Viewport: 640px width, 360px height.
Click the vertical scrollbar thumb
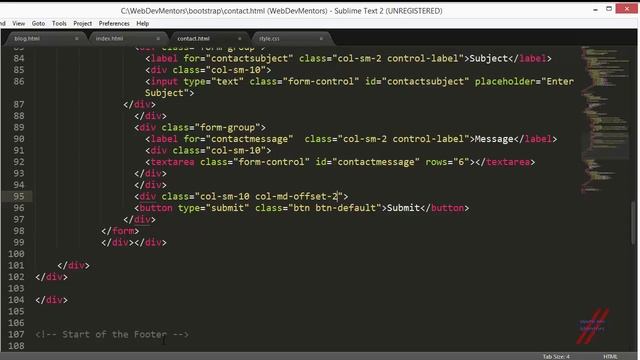[x=634, y=222]
